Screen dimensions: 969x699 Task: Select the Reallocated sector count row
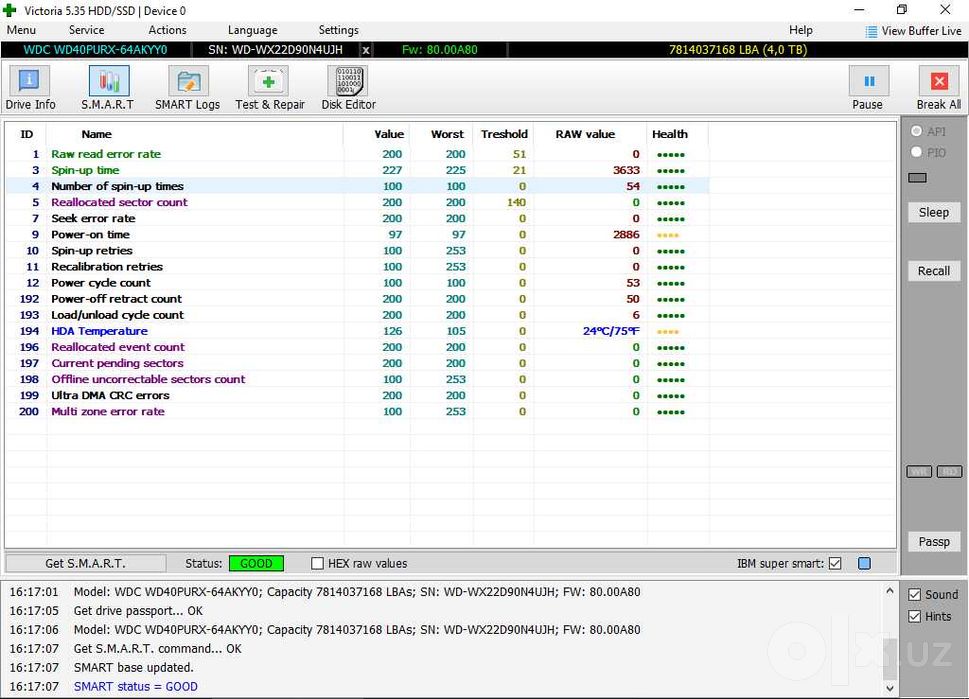point(357,203)
